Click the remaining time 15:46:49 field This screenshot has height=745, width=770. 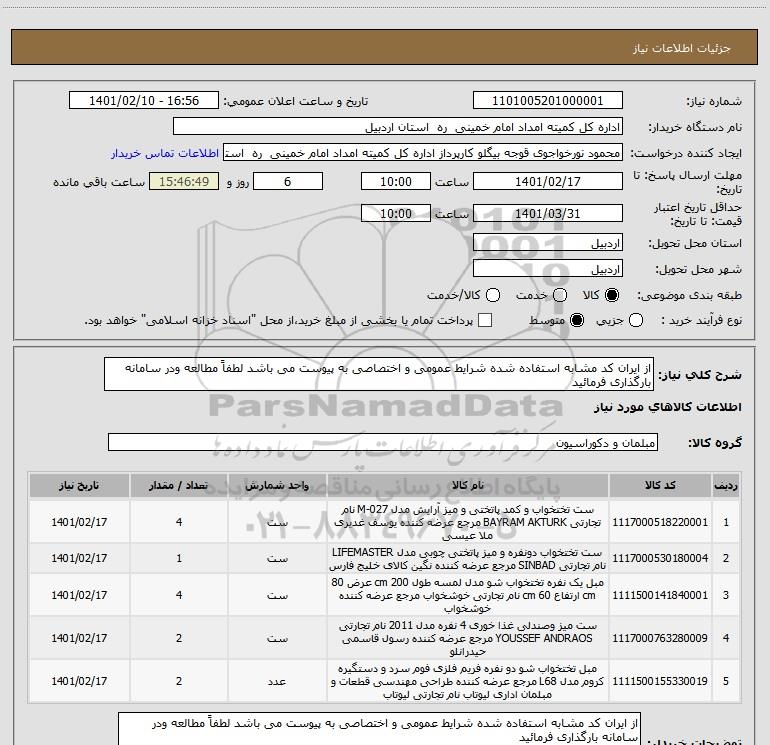pos(184,181)
